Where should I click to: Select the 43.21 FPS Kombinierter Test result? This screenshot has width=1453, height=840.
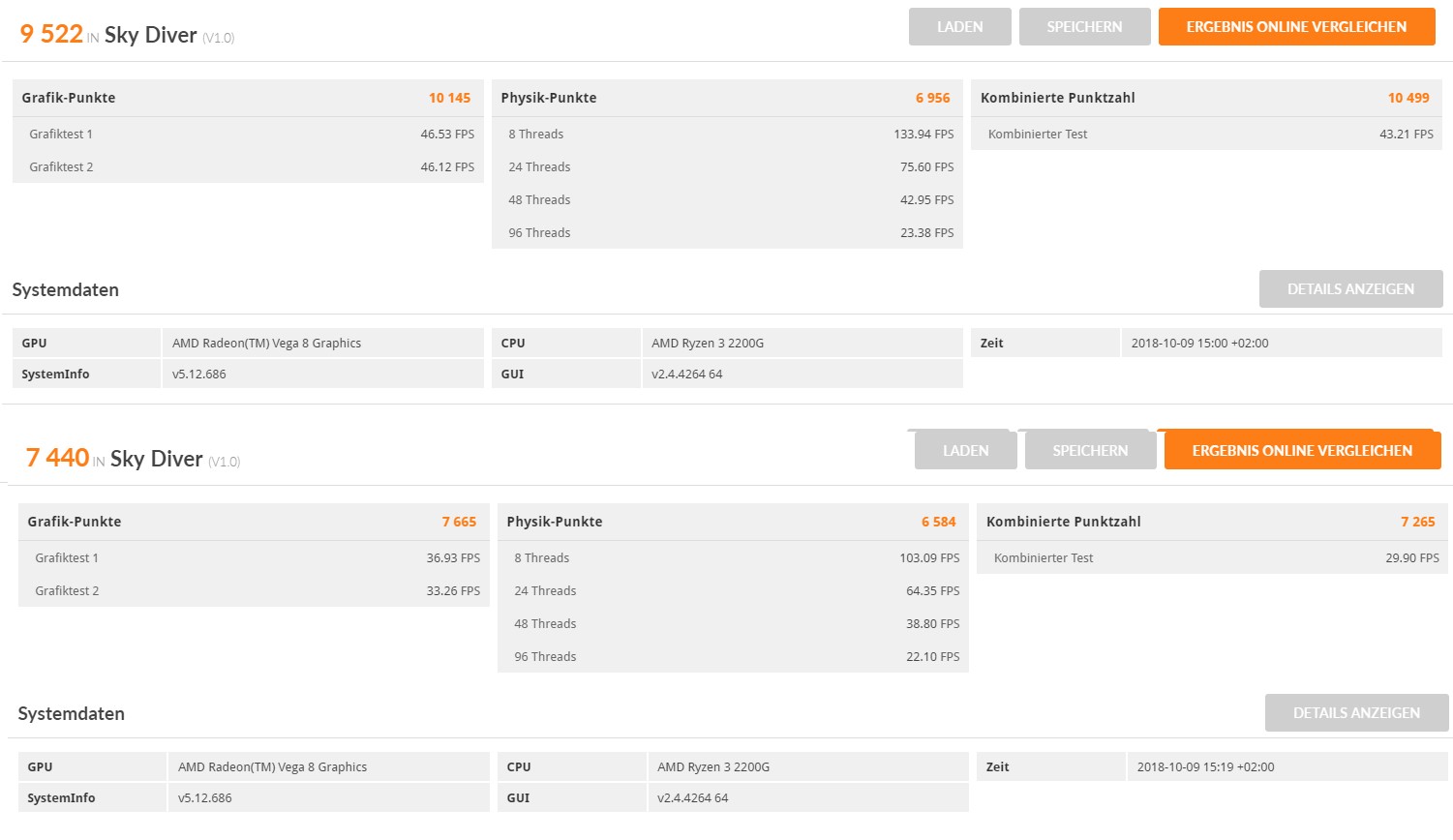point(1406,135)
